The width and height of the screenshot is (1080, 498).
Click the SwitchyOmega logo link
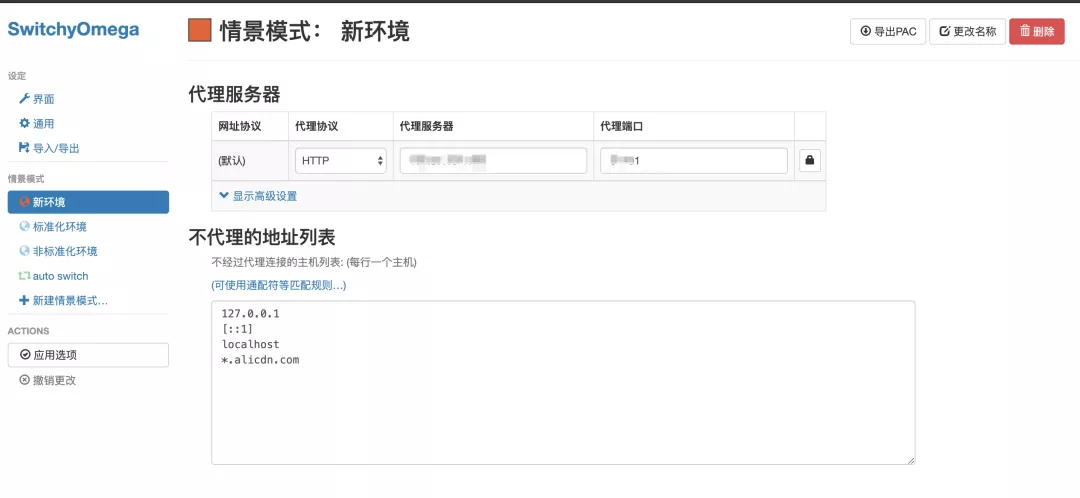pyautogui.click(x=73, y=30)
